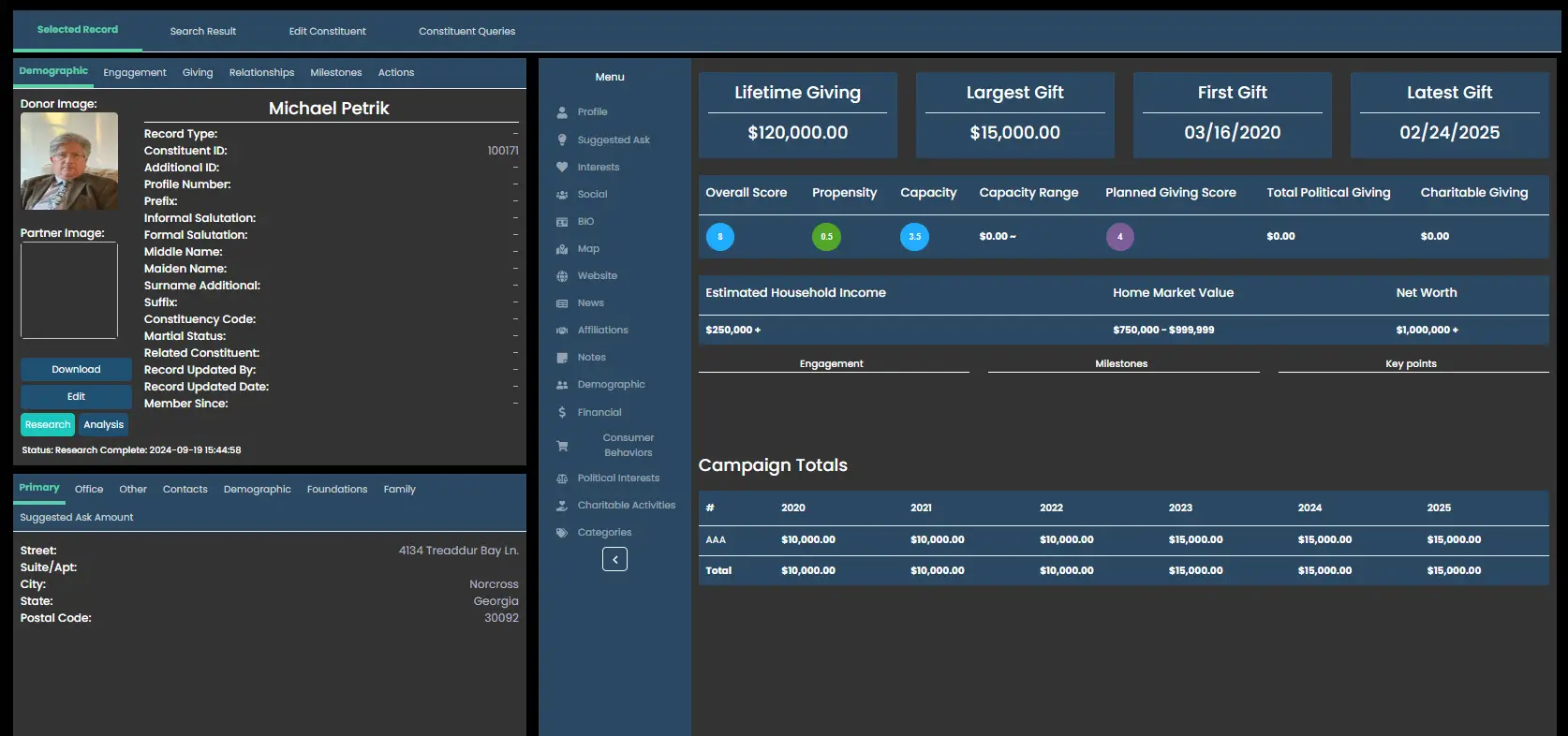
Task: Click the Website globe icon
Action: tap(562, 276)
